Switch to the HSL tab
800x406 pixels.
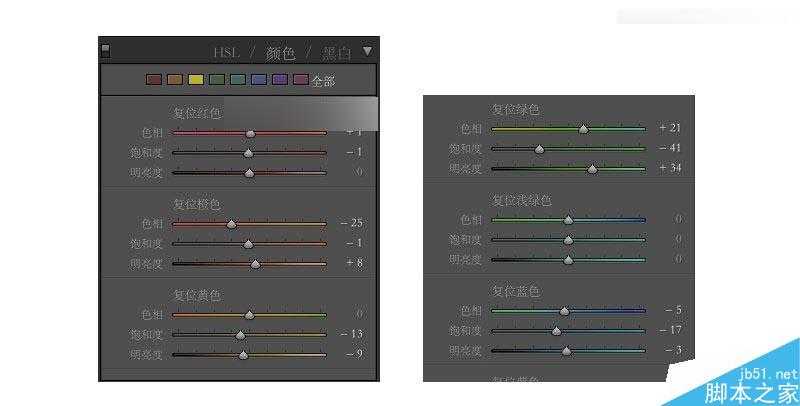[x=228, y=51]
